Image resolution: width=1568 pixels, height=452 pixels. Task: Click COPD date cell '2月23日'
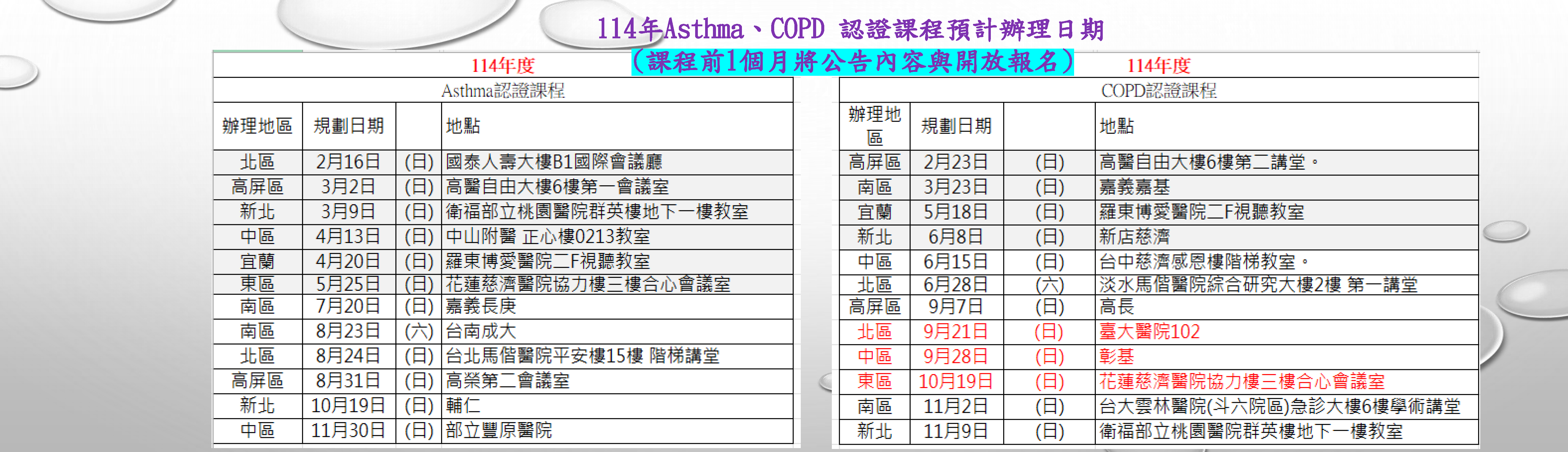tap(956, 162)
